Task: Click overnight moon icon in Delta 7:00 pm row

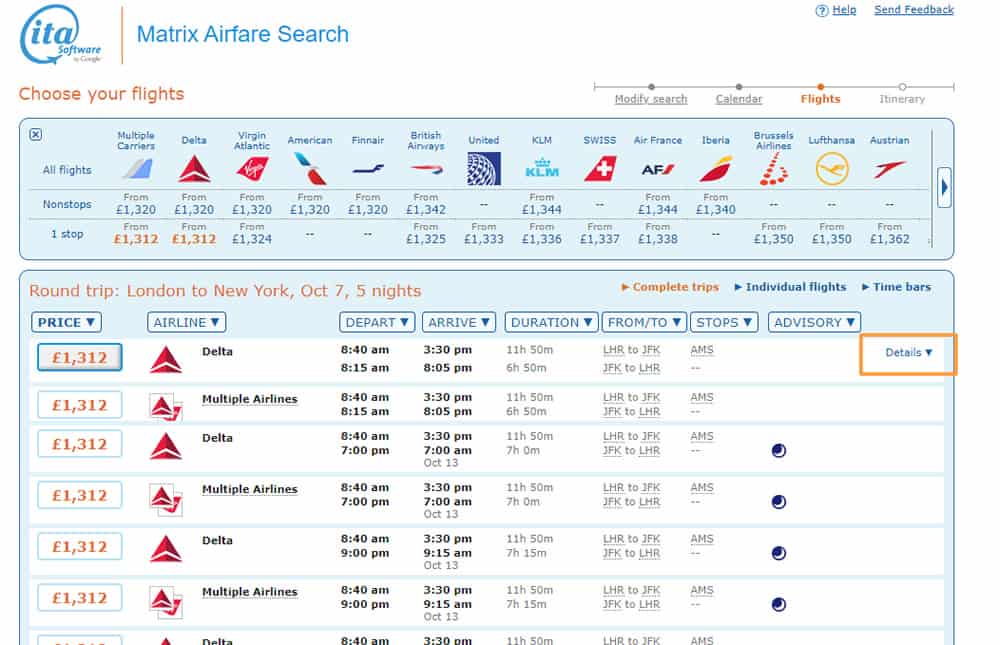Action: 779,451
